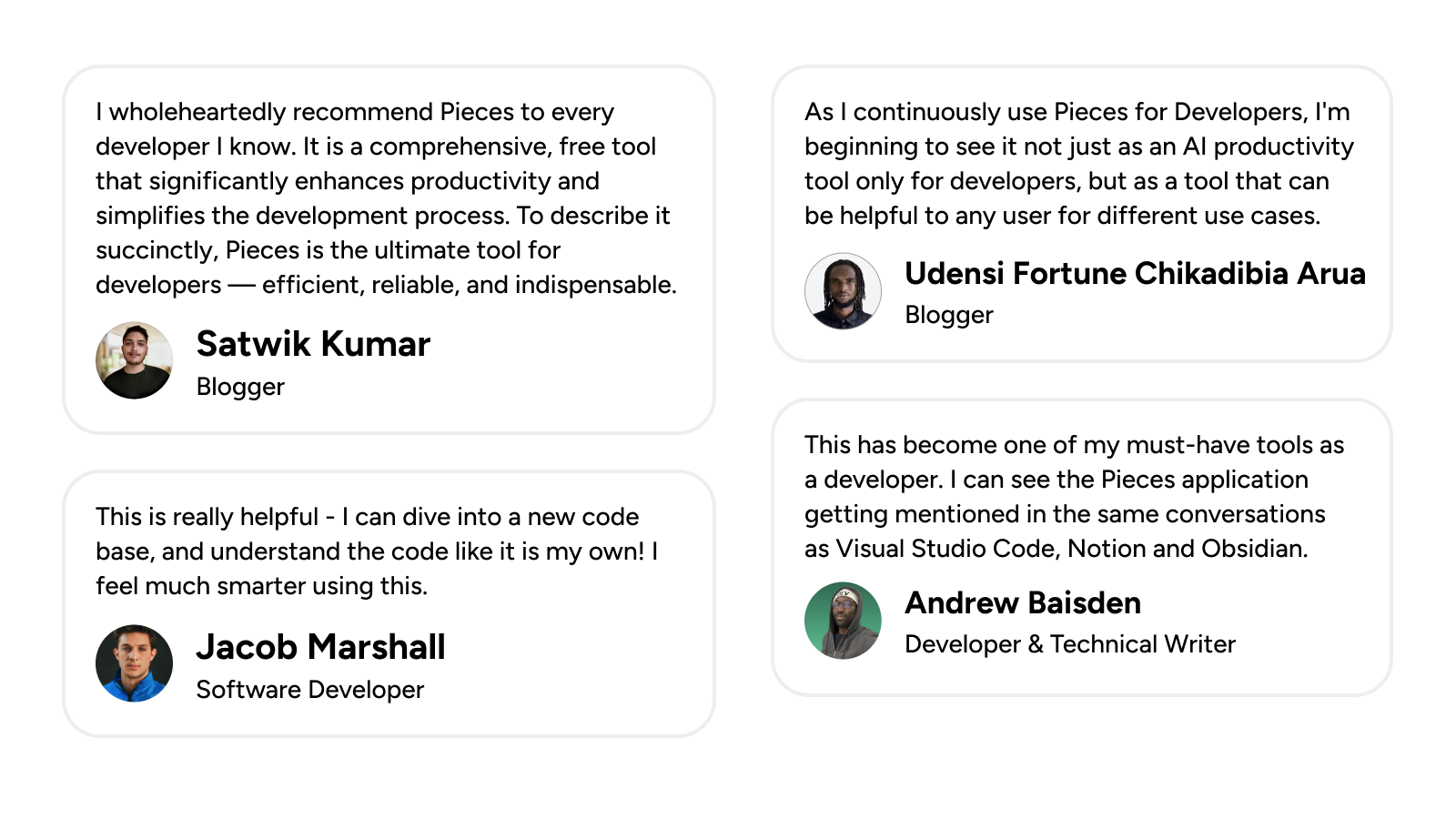Click 'I feel much smarter using this' text

261,586
